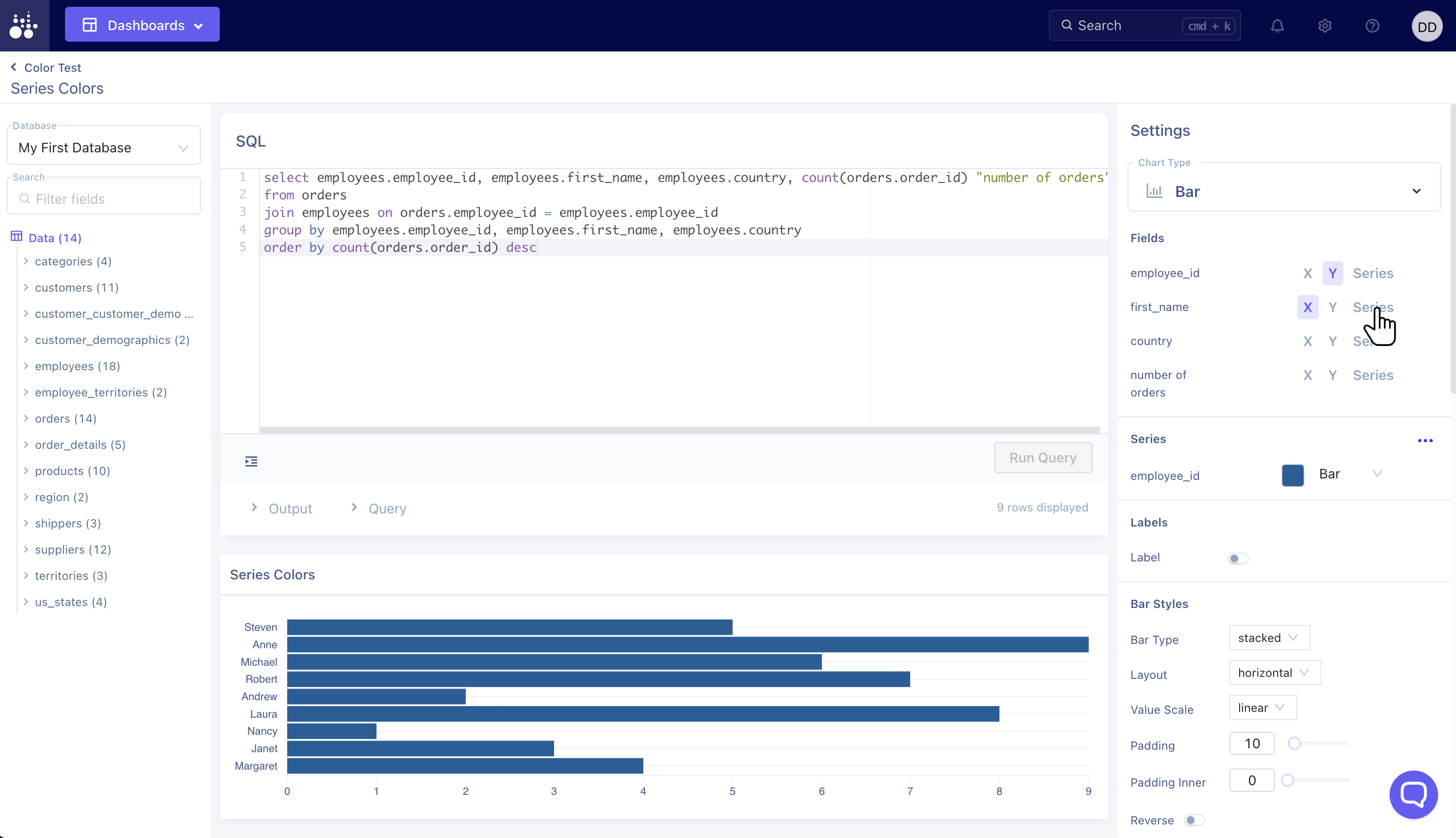Toggle the Label switch on
1456x838 pixels.
coord(1238,559)
